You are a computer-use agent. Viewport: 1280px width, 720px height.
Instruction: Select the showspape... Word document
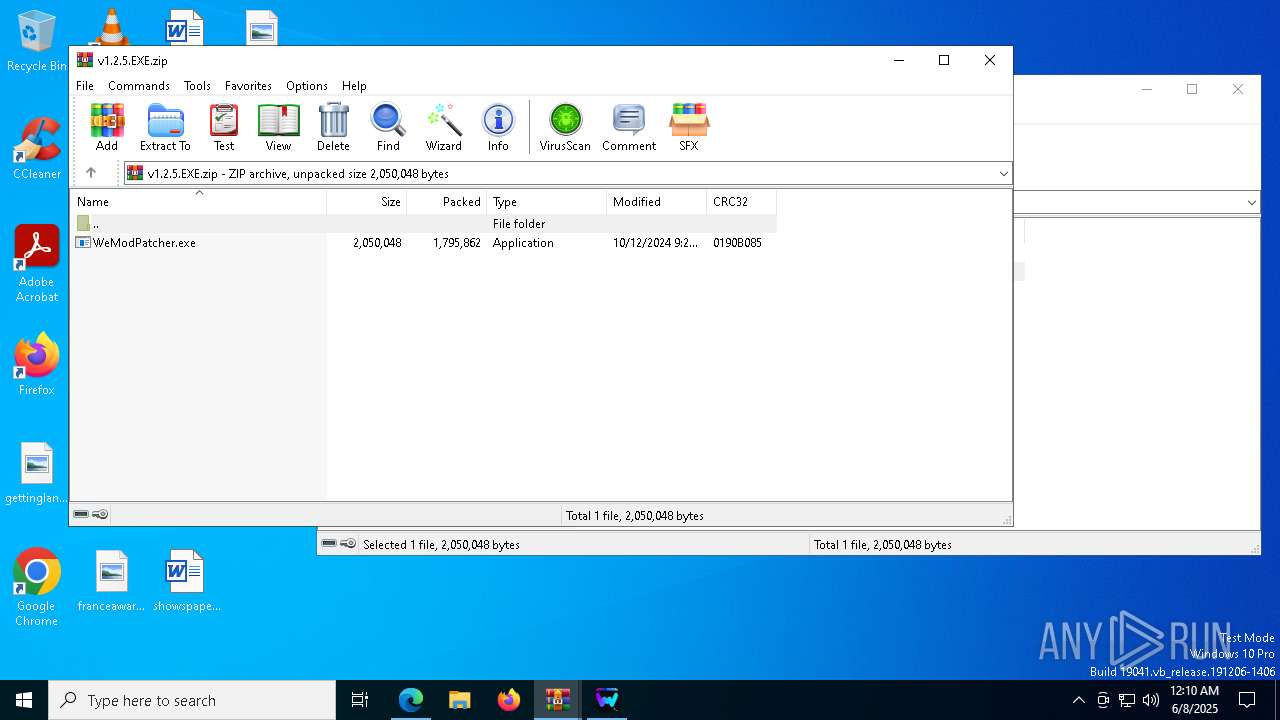186,581
